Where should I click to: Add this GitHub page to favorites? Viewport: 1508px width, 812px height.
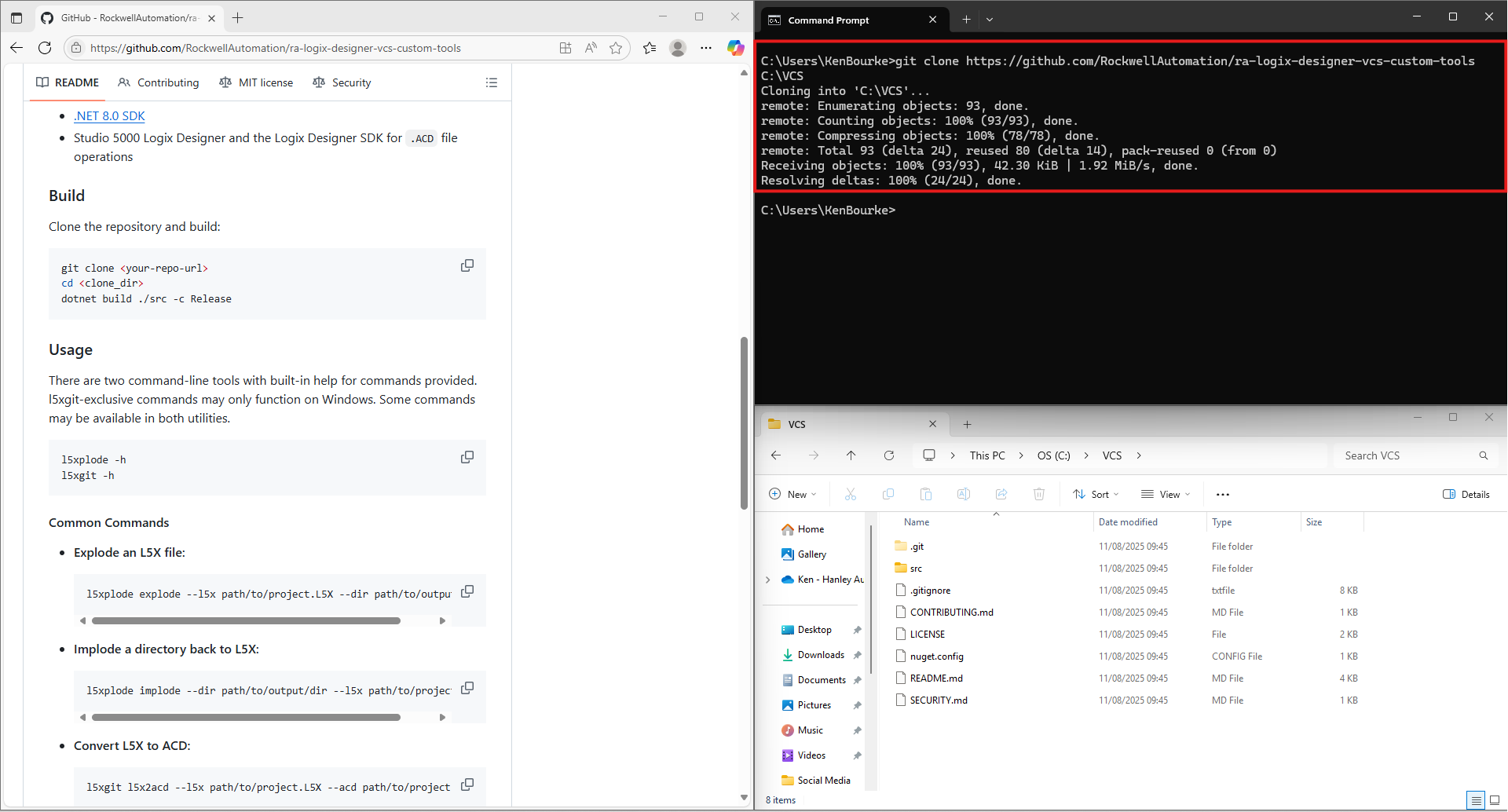pos(616,48)
